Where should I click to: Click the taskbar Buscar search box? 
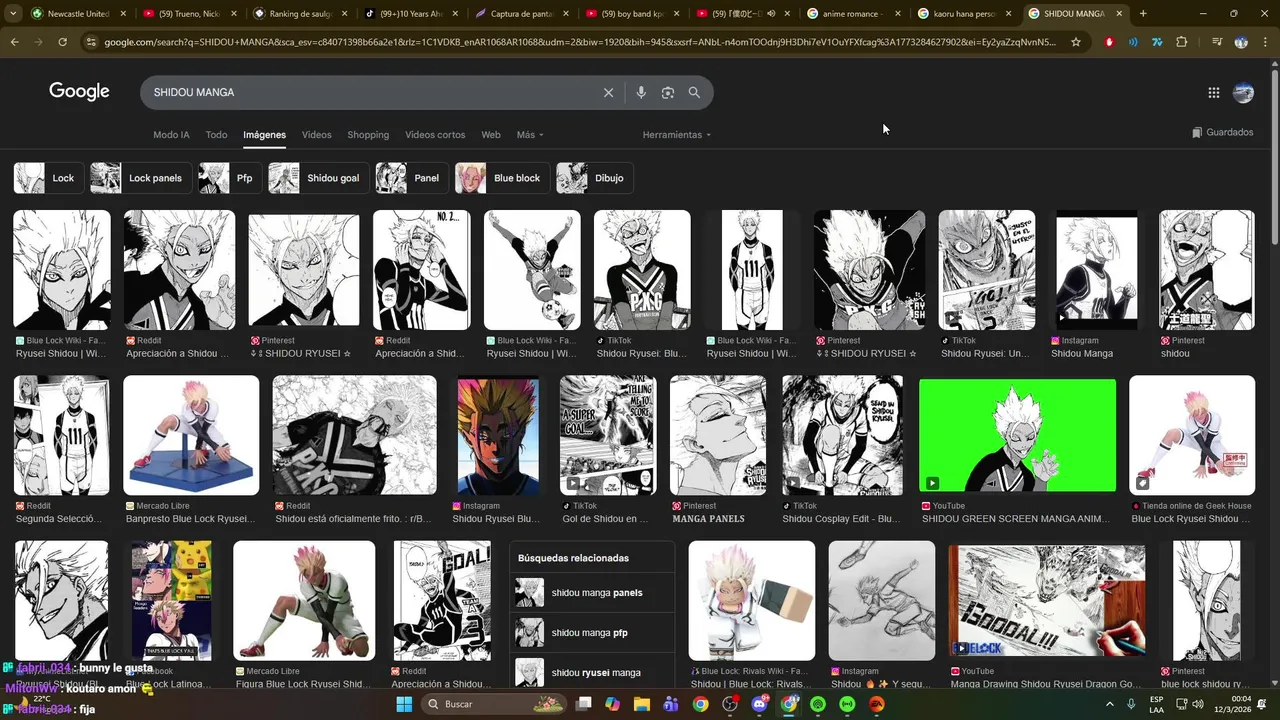click(495, 704)
